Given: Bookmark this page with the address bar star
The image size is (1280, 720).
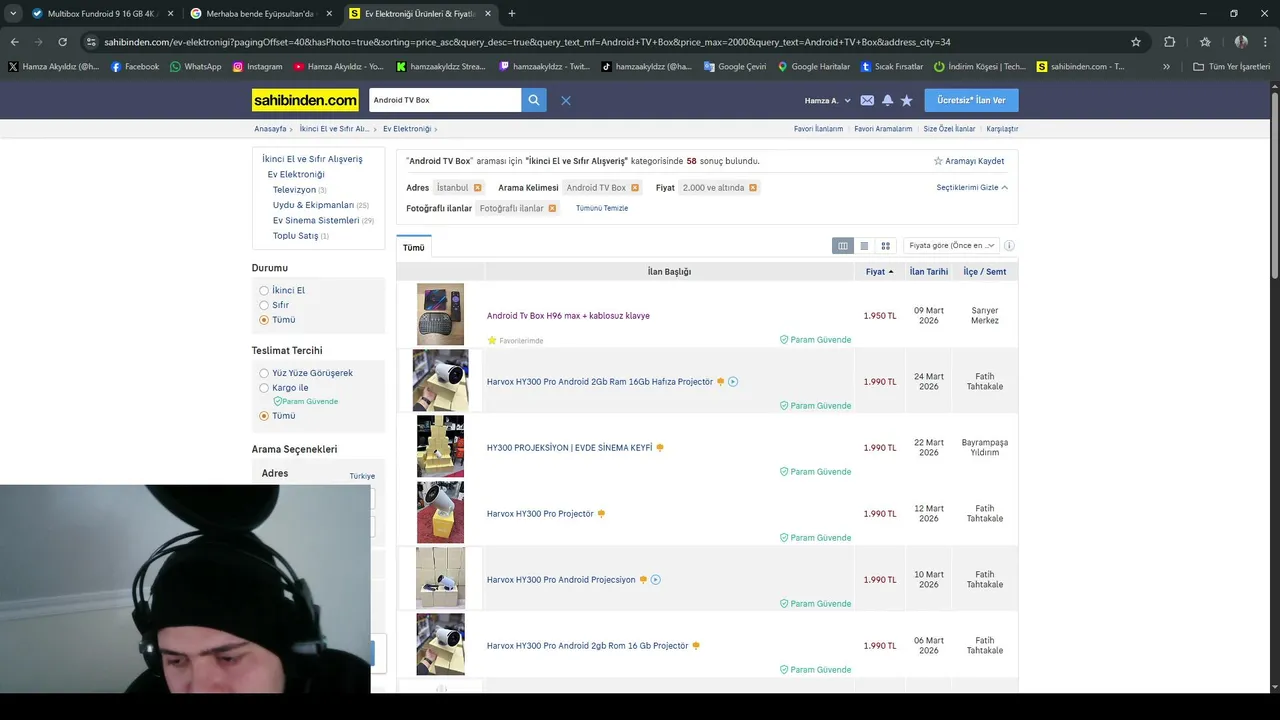Looking at the screenshot, I should (x=1136, y=42).
